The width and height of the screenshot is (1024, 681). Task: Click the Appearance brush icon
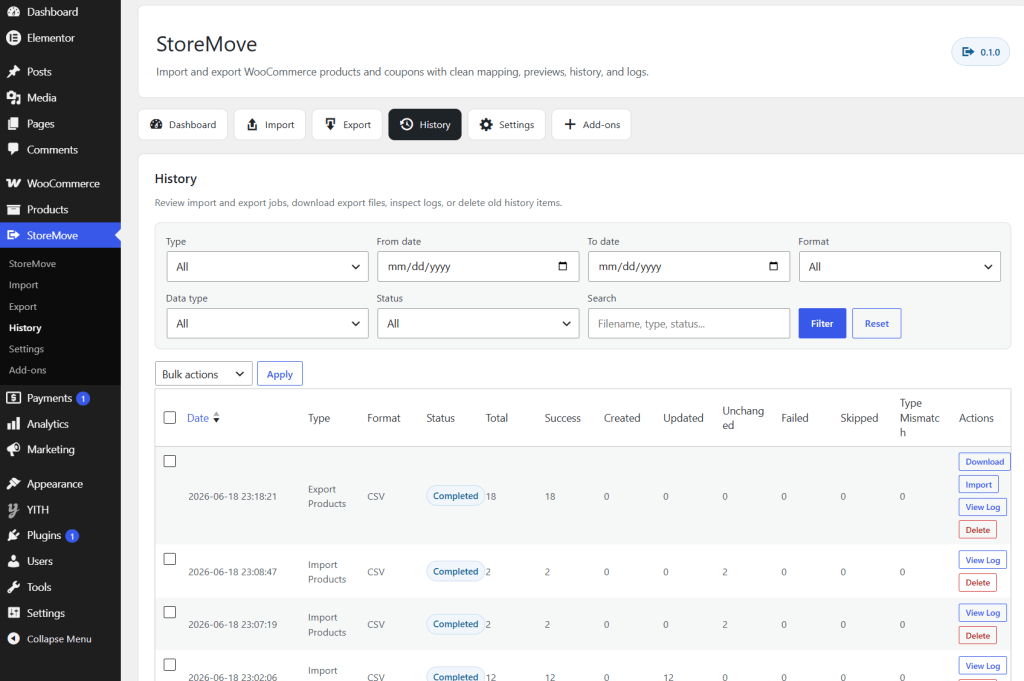[x=13, y=484]
